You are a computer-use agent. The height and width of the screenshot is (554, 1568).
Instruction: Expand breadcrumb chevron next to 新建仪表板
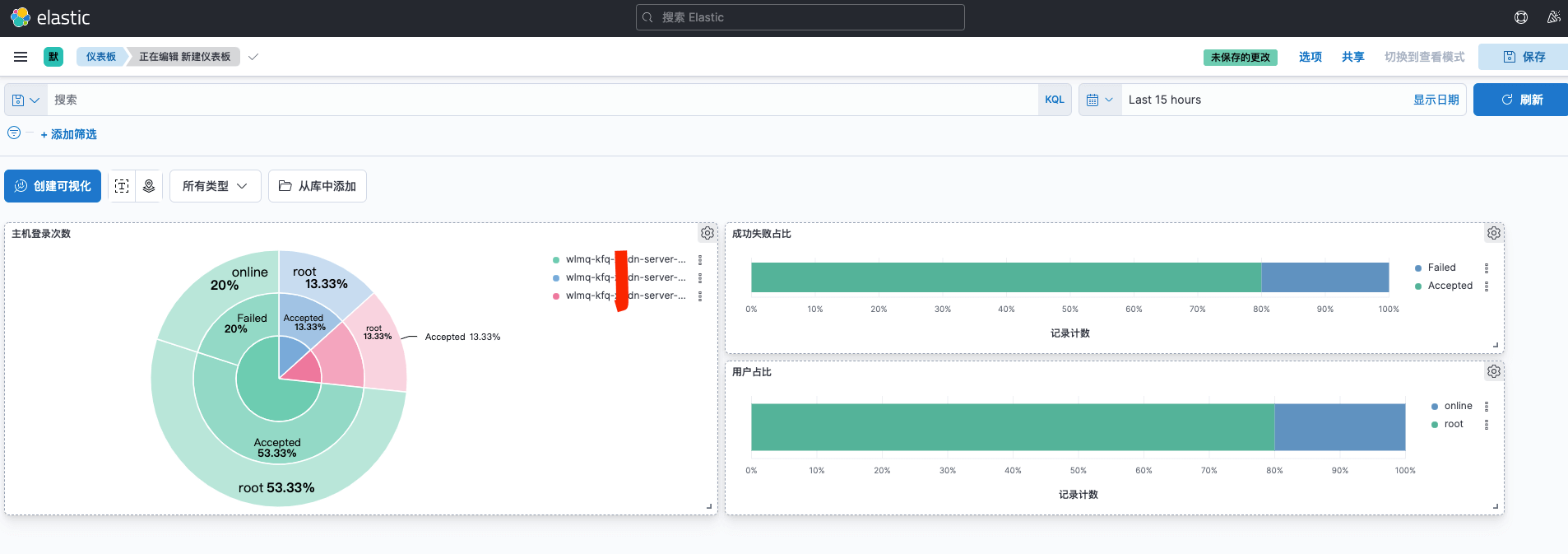(x=253, y=57)
